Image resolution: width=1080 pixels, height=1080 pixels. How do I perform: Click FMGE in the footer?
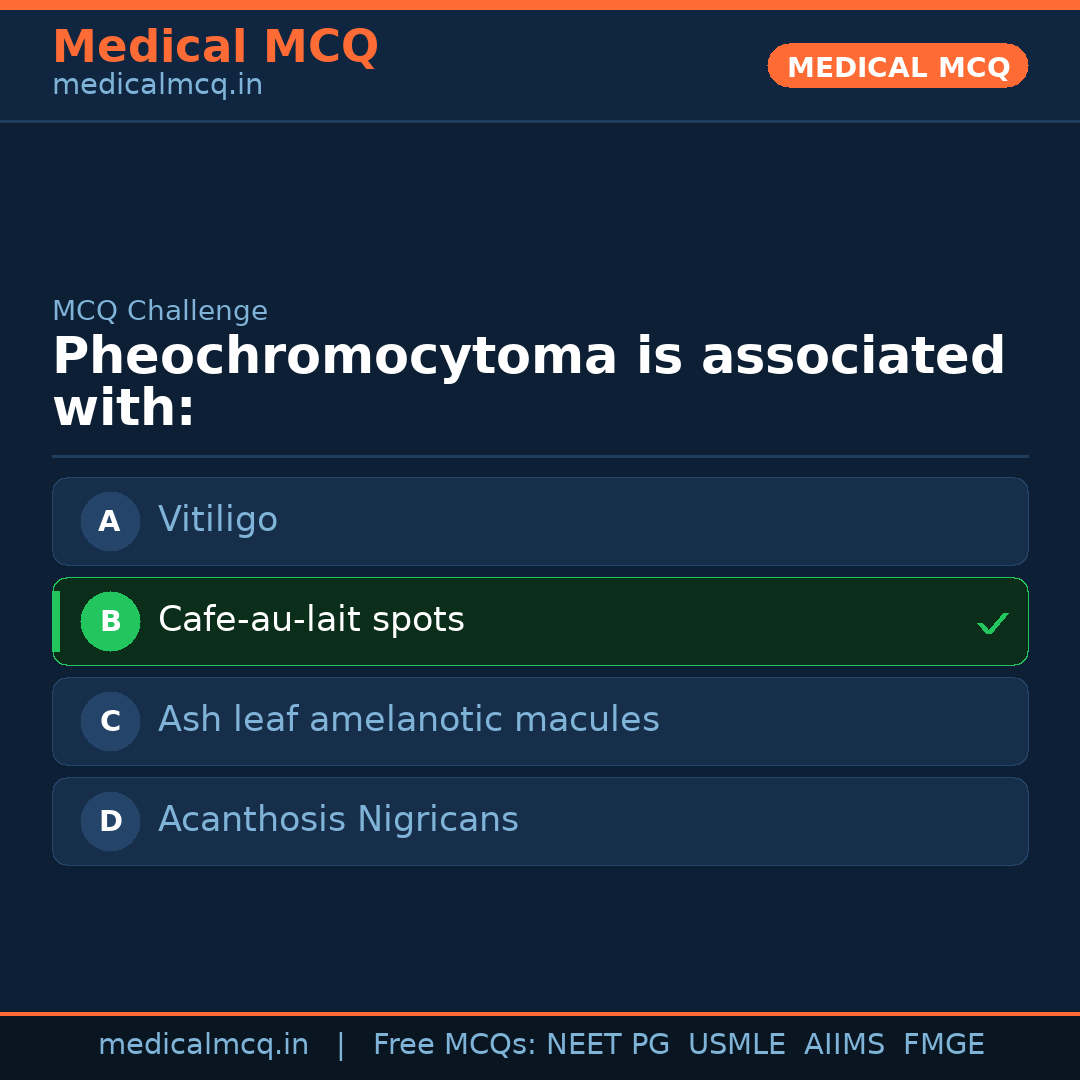[943, 1045]
